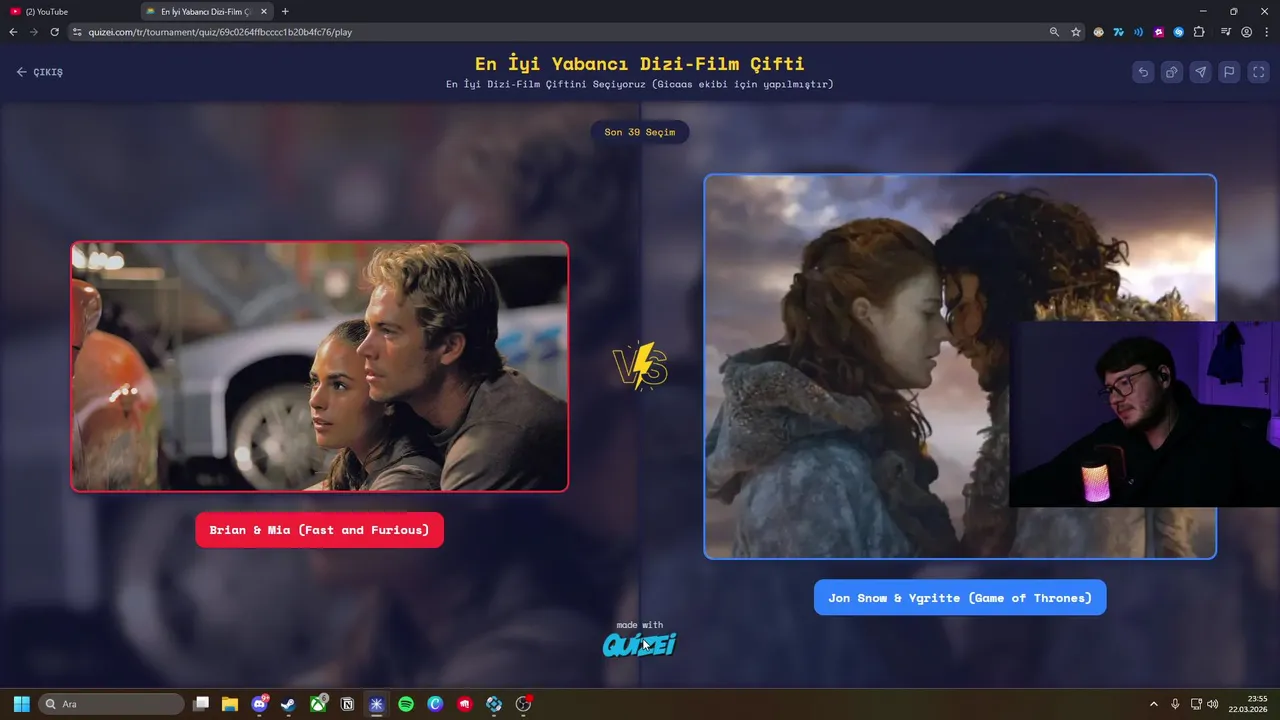The width and height of the screenshot is (1280, 720).
Task: Click the 'En İyi Yabancı Dizi-Film Çifti' title
Action: [x=640, y=64]
